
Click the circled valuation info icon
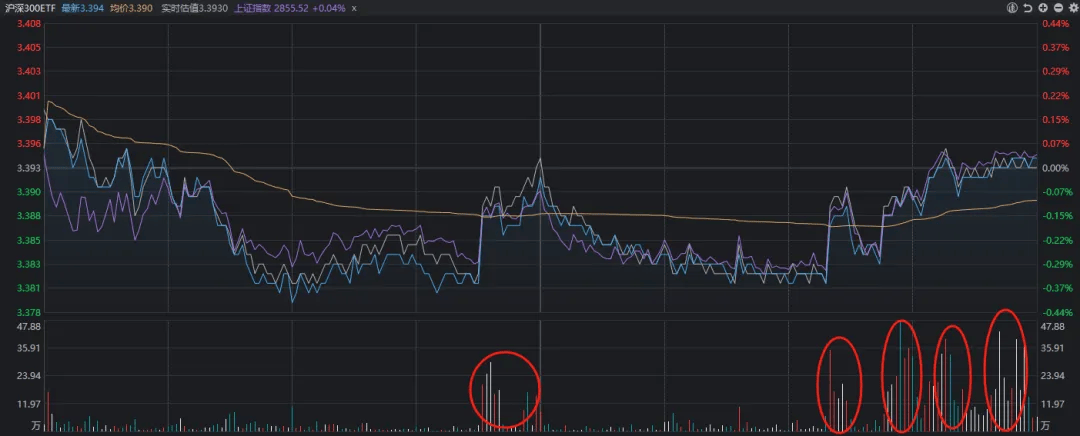1013,8
